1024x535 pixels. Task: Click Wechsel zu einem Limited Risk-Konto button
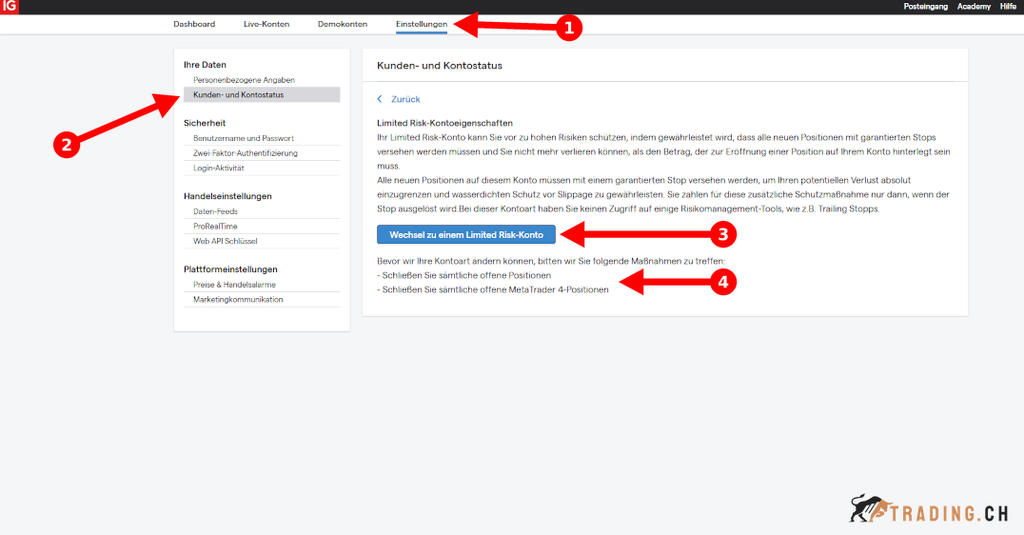(x=466, y=235)
